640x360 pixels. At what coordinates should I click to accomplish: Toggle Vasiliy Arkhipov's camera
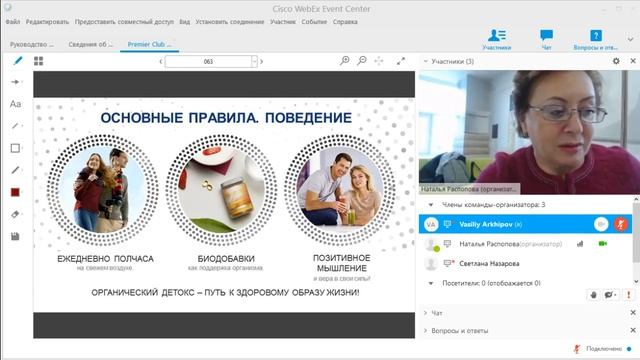coord(601,224)
